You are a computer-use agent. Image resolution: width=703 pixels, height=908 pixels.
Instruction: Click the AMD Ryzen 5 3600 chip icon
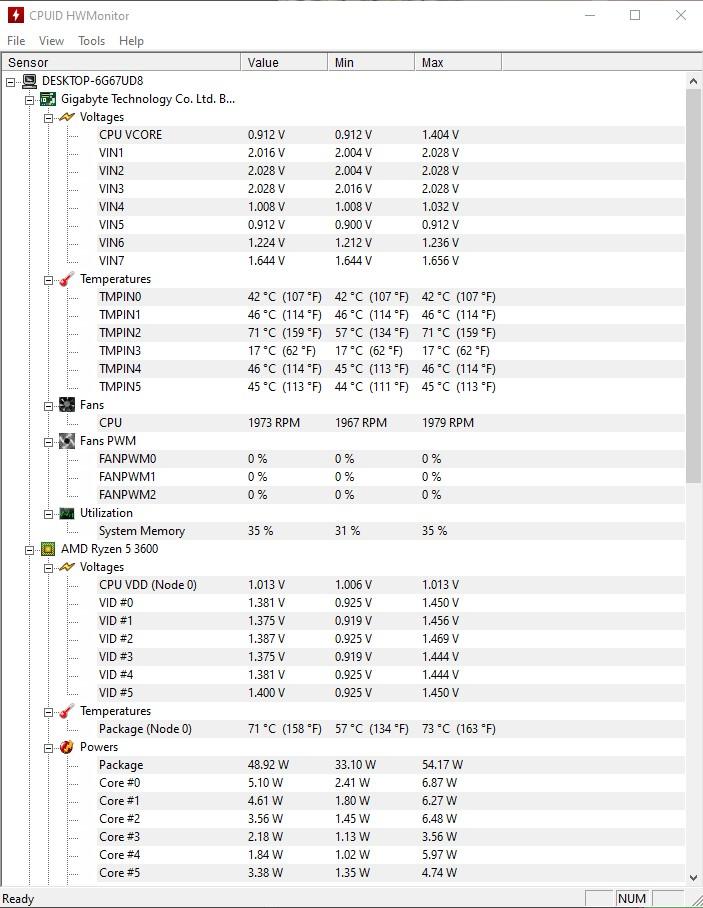pos(48,549)
